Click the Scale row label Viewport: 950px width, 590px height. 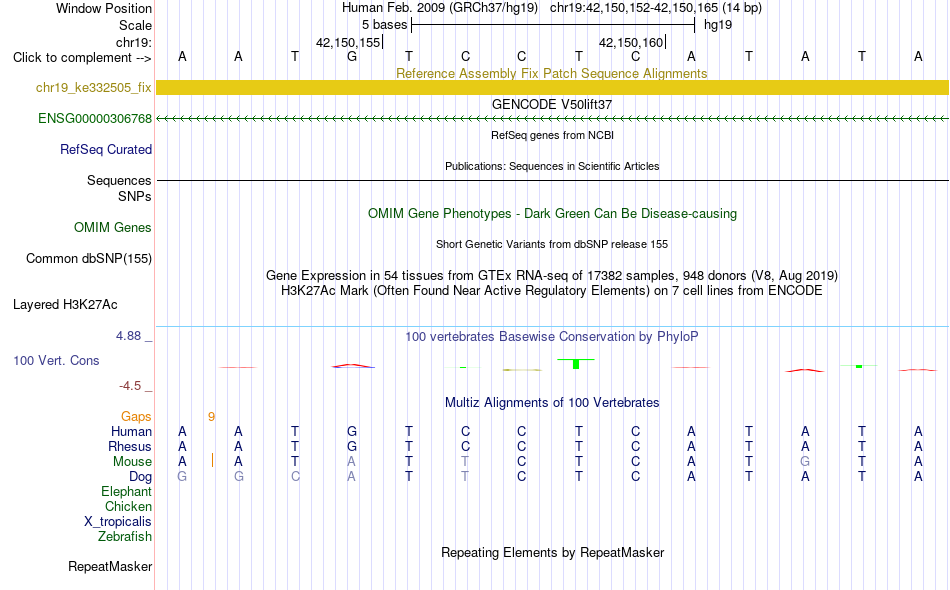(x=135, y=25)
